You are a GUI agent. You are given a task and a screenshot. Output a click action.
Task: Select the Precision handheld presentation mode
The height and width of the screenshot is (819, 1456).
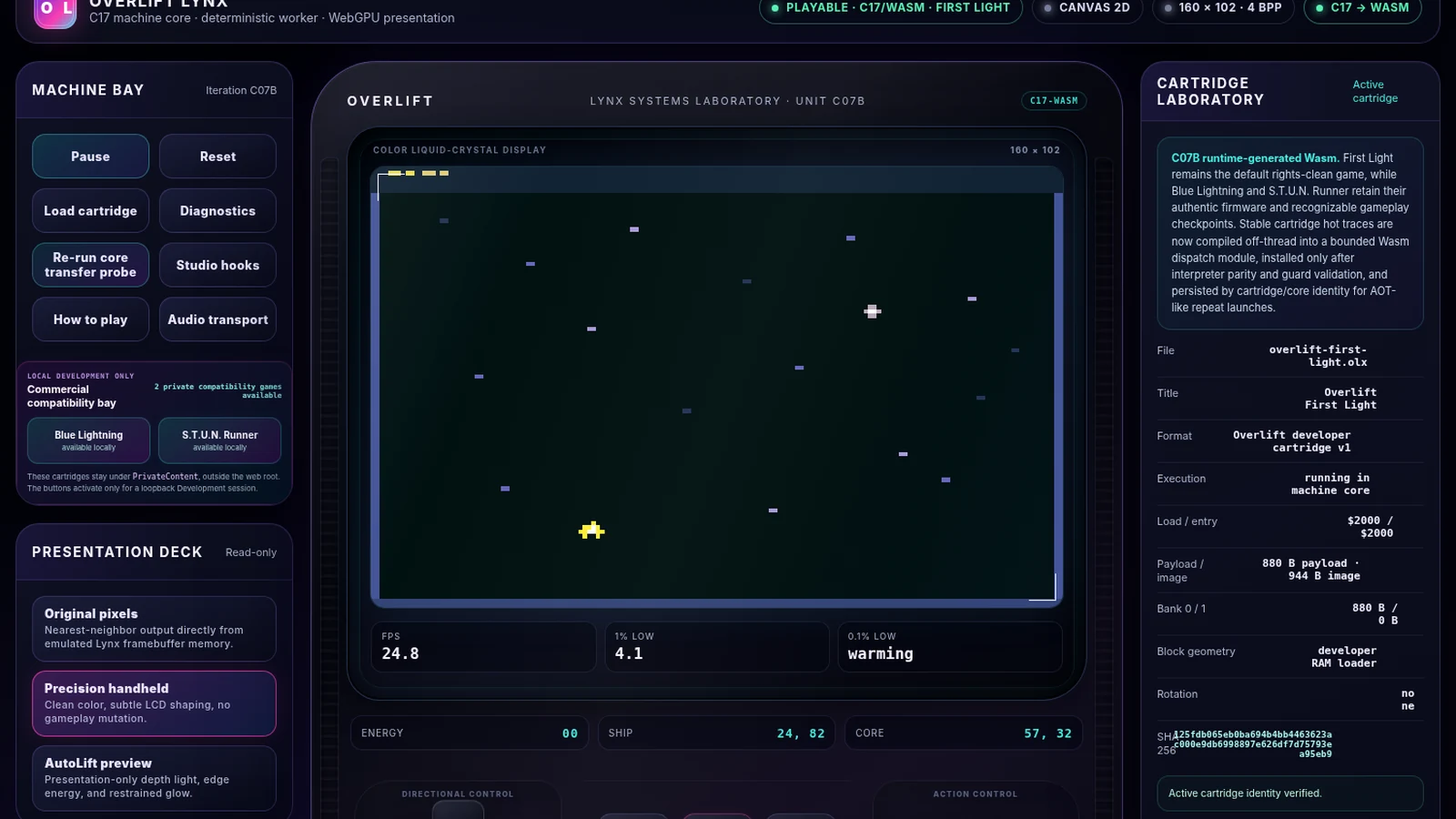[154, 703]
